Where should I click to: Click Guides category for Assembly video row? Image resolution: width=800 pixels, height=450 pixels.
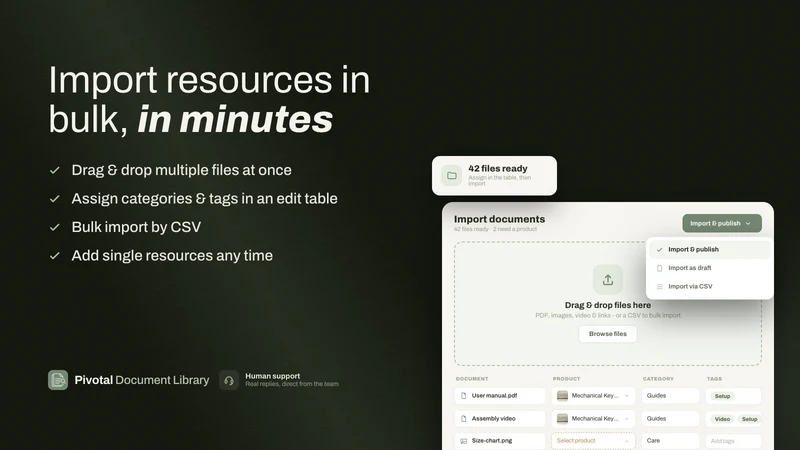pyautogui.click(x=670, y=418)
